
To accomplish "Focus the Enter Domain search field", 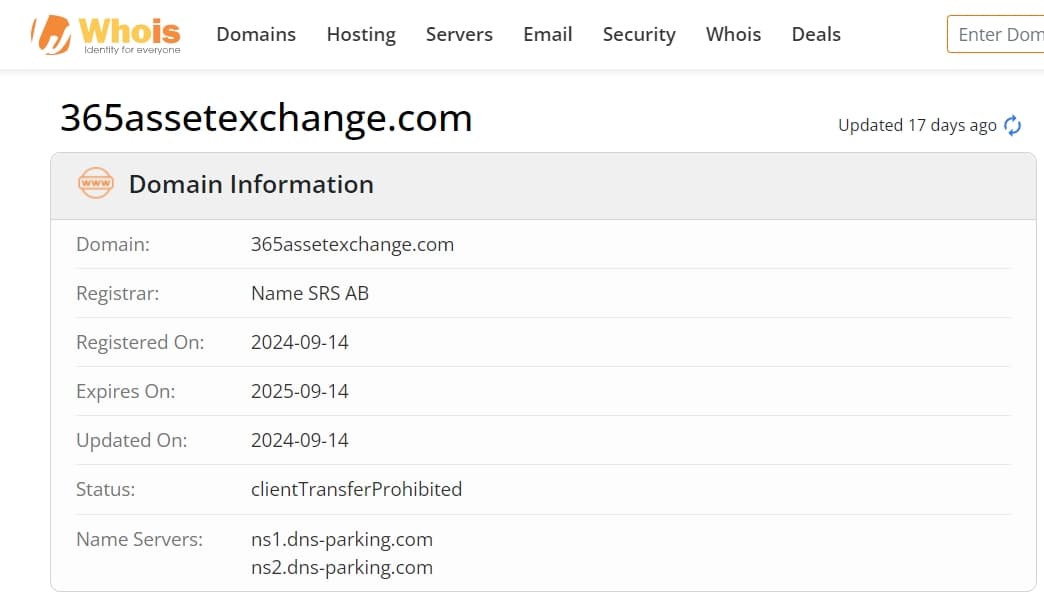I will [x=995, y=34].
